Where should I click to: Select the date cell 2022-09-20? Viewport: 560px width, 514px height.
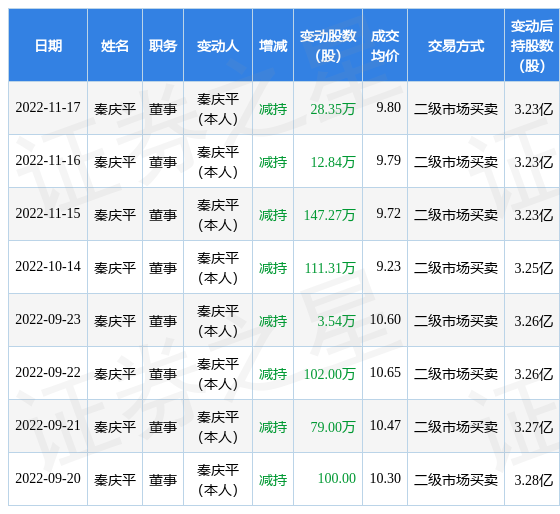[48, 478]
